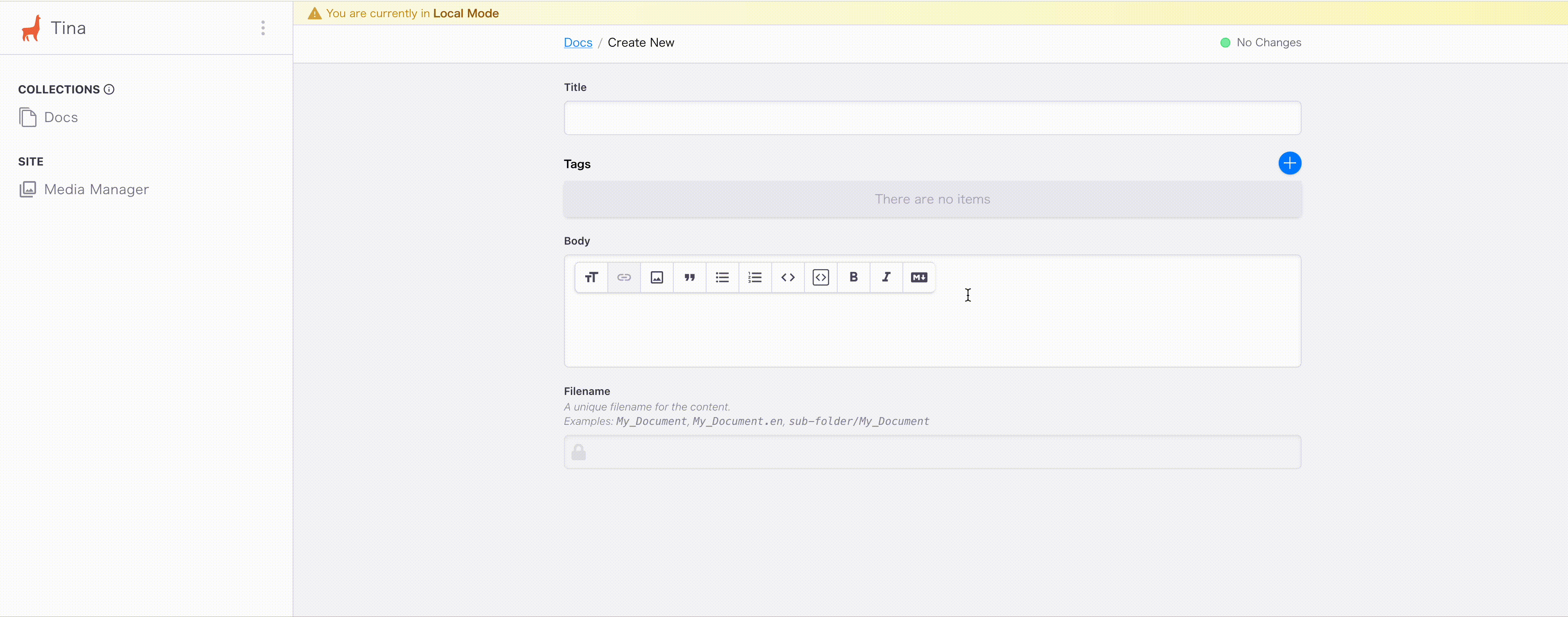Click the Tina llama logo
This screenshot has width=1568, height=617.
click(x=32, y=28)
